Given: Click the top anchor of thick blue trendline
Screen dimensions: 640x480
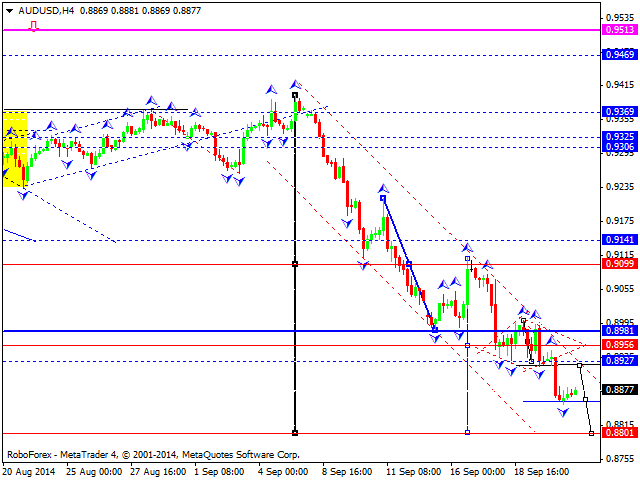Looking at the screenshot, I should click(x=383, y=198).
